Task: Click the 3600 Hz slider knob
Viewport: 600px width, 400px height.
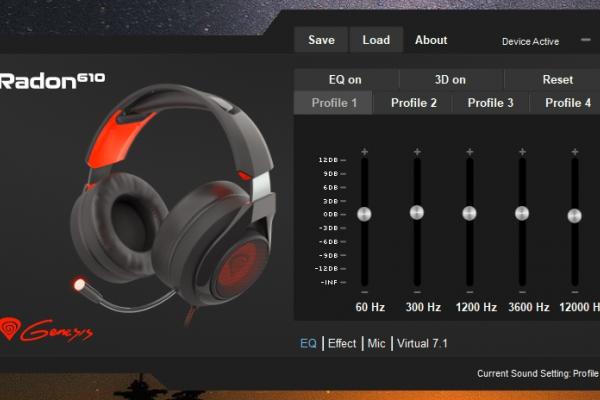Action: [x=522, y=213]
